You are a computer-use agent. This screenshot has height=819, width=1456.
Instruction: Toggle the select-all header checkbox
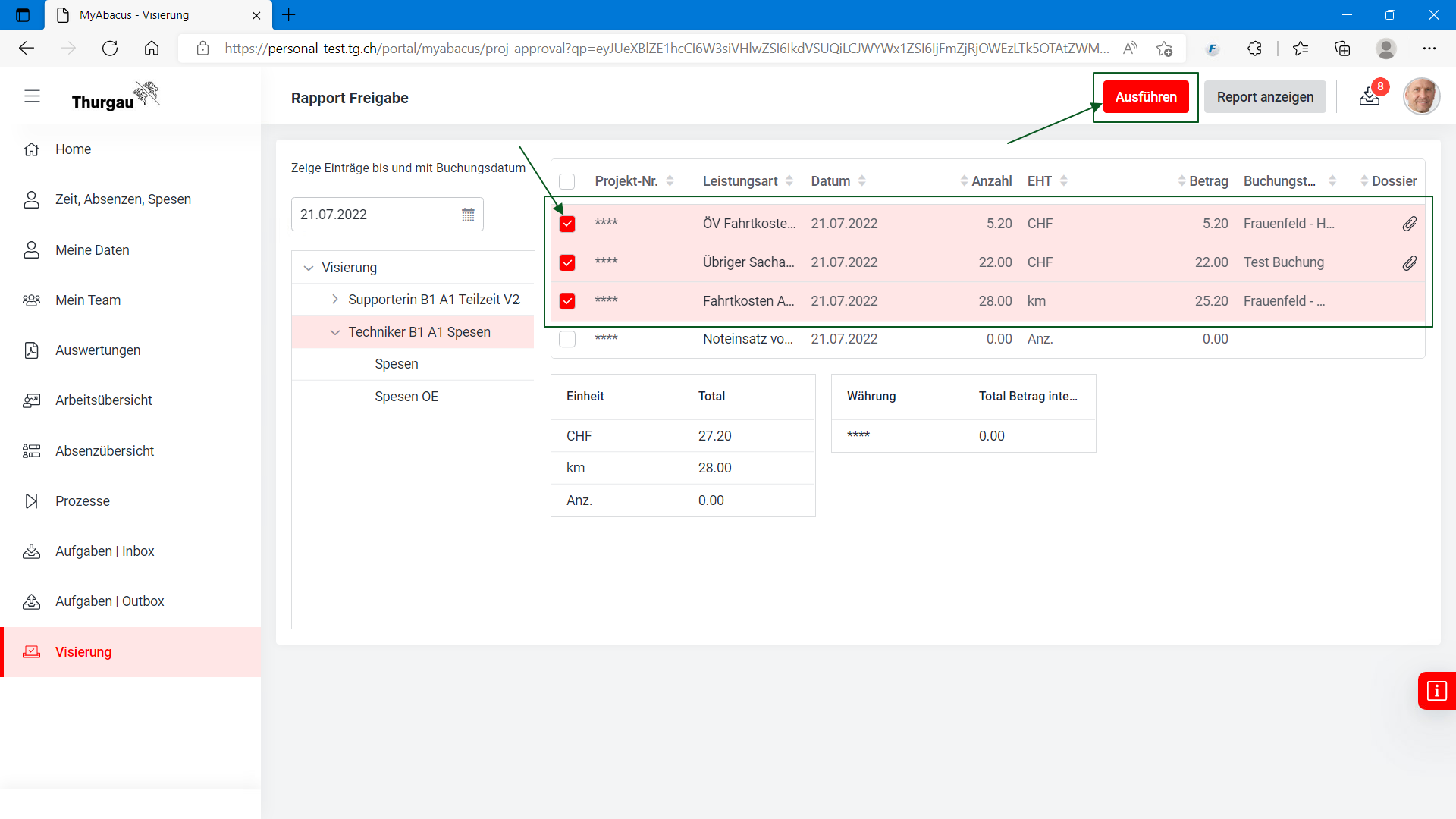tap(567, 181)
